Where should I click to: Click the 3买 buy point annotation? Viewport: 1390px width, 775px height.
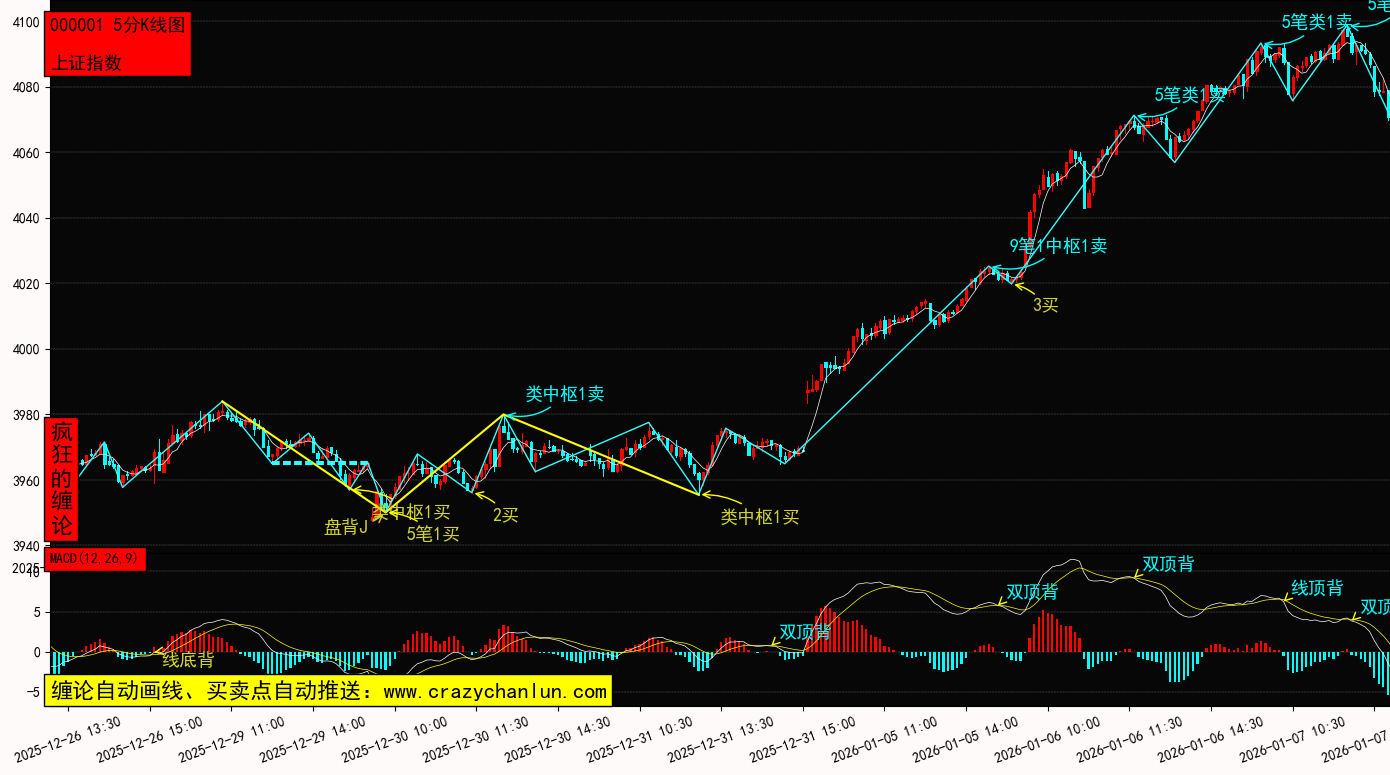(1045, 305)
